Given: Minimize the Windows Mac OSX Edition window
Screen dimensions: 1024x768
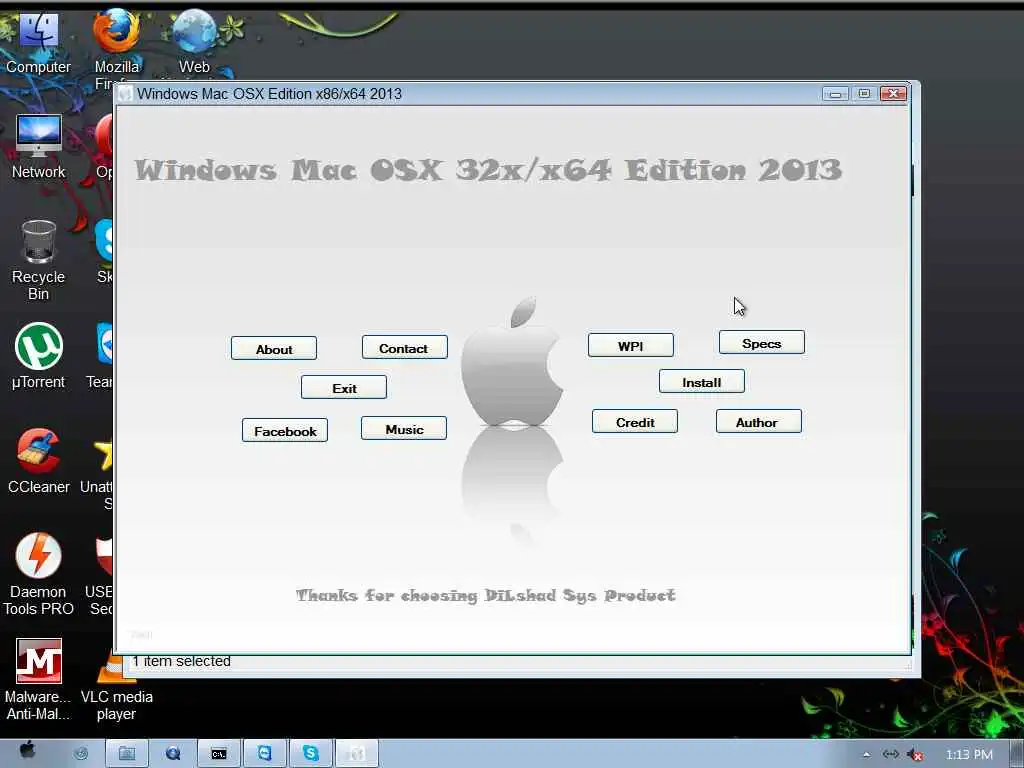Looking at the screenshot, I should coord(835,94).
